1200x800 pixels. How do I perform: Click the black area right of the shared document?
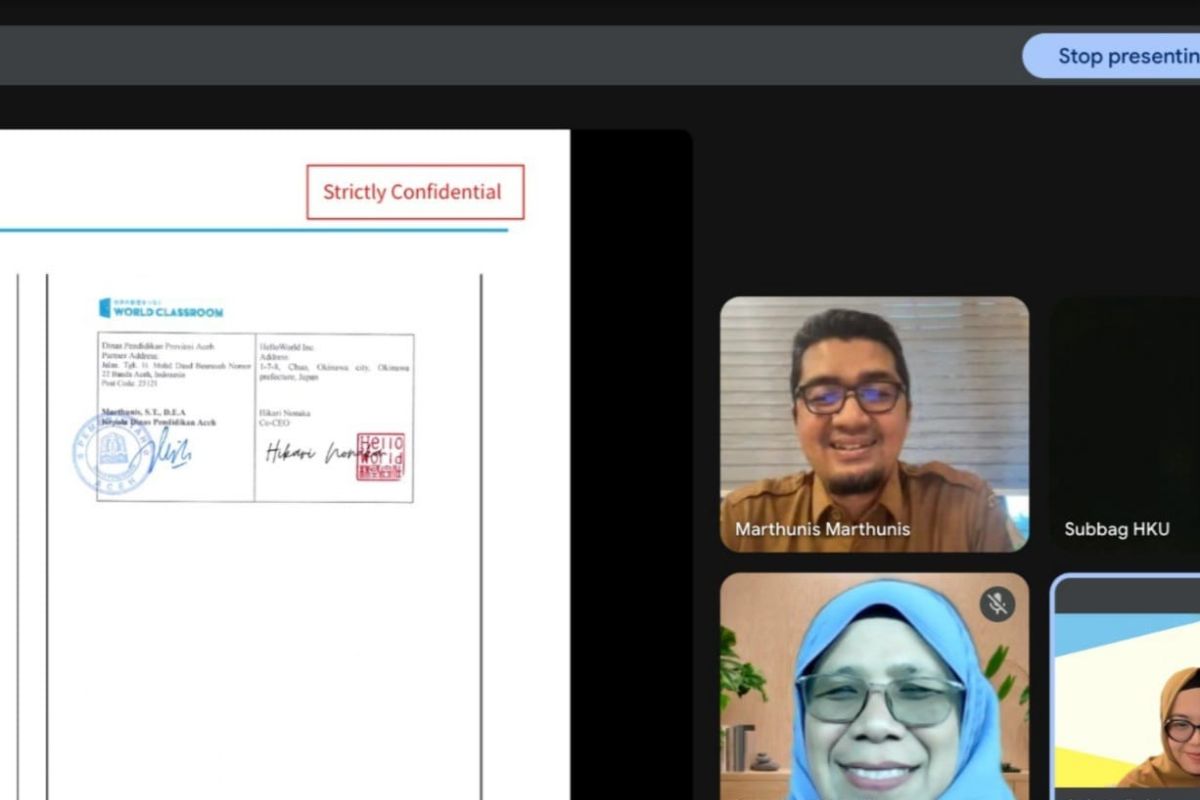point(630,450)
